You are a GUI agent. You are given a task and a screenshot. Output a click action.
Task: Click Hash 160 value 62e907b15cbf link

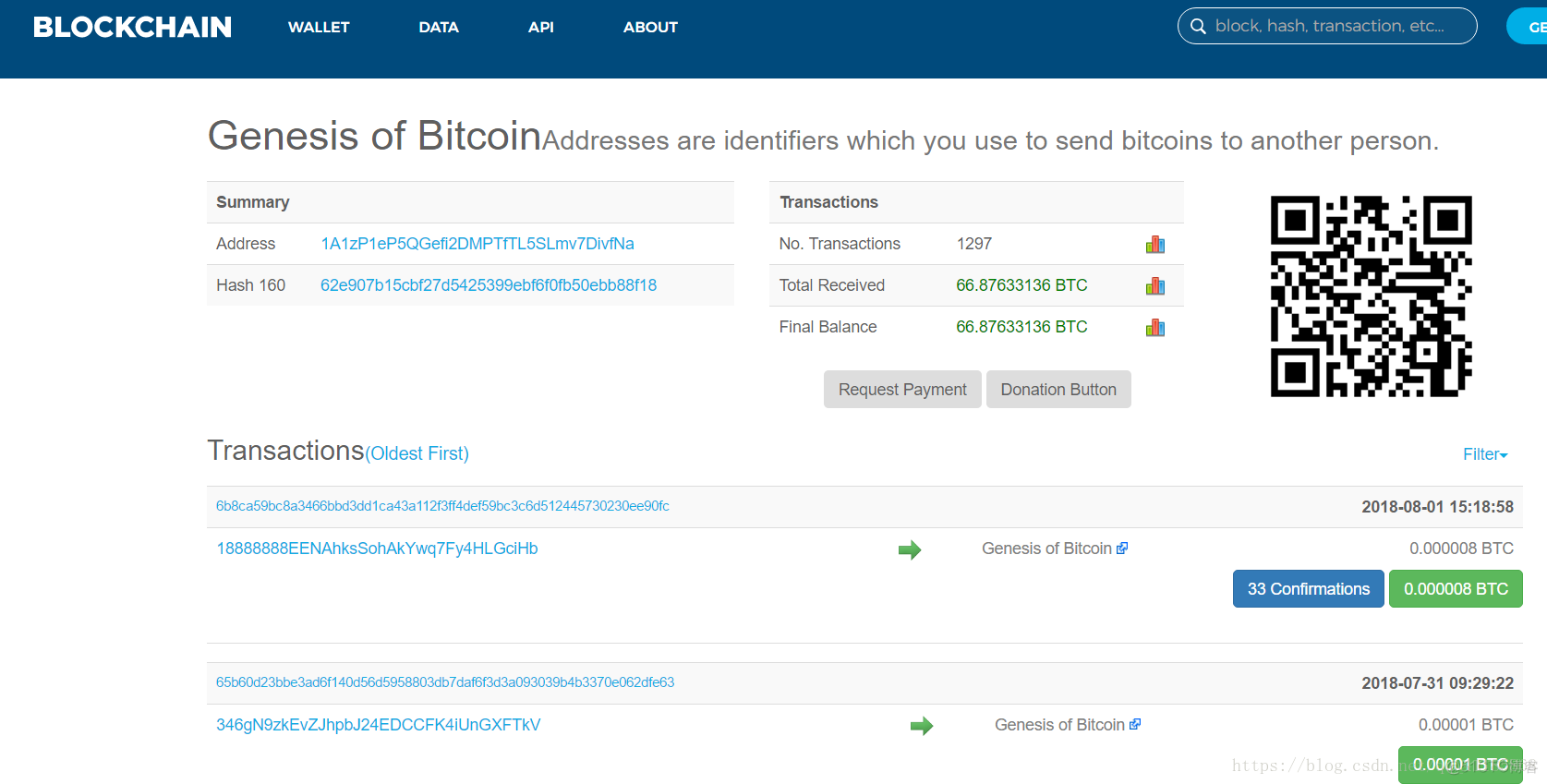(x=489, y=285)
